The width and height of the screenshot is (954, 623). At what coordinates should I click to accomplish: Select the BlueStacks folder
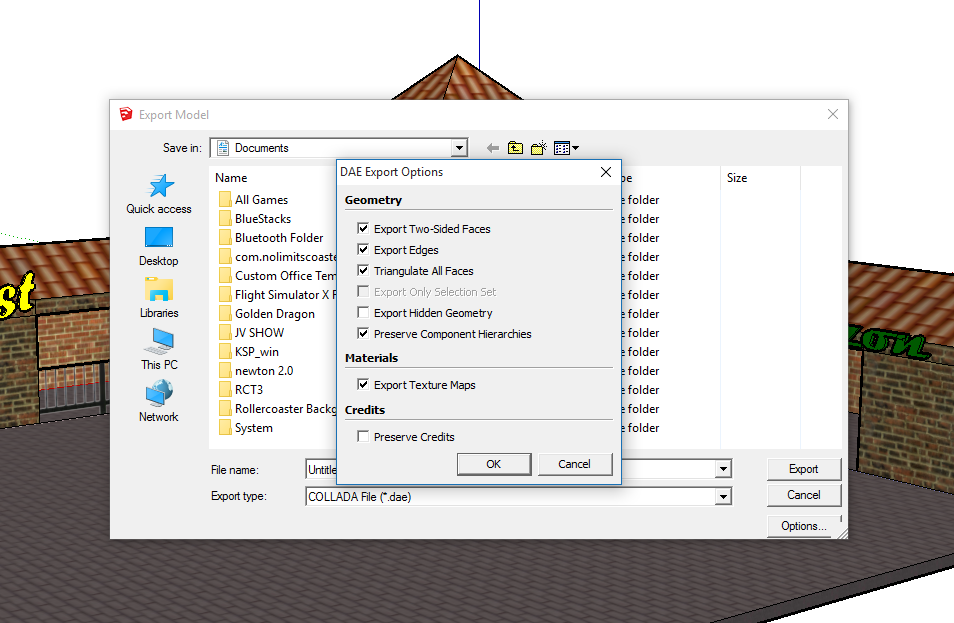click(x=262, y=219)
